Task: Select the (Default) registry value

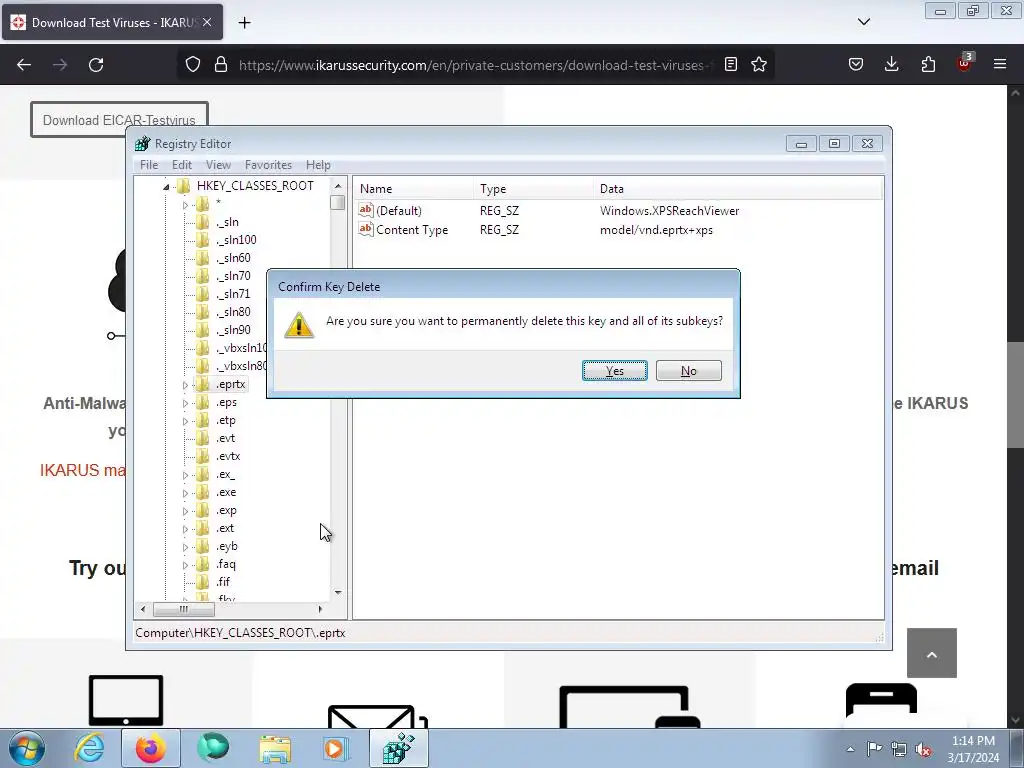Action: (x=390, y=210)
